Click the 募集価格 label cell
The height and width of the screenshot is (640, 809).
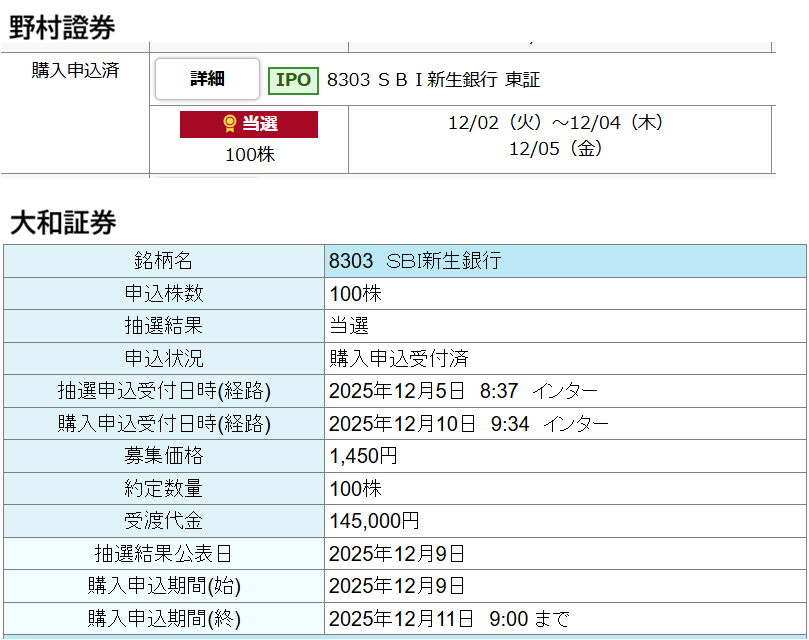tap(164, 456)
